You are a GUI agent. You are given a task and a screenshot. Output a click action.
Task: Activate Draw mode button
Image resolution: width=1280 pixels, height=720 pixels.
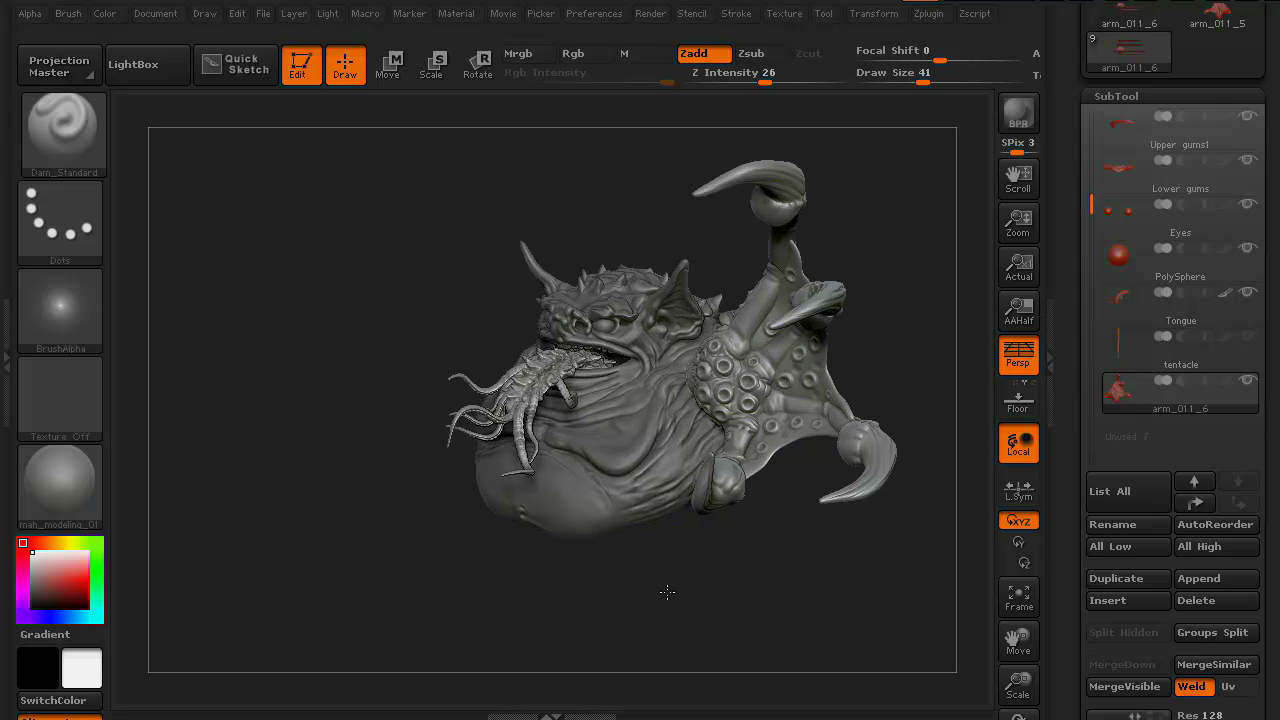tap(345, 65)
